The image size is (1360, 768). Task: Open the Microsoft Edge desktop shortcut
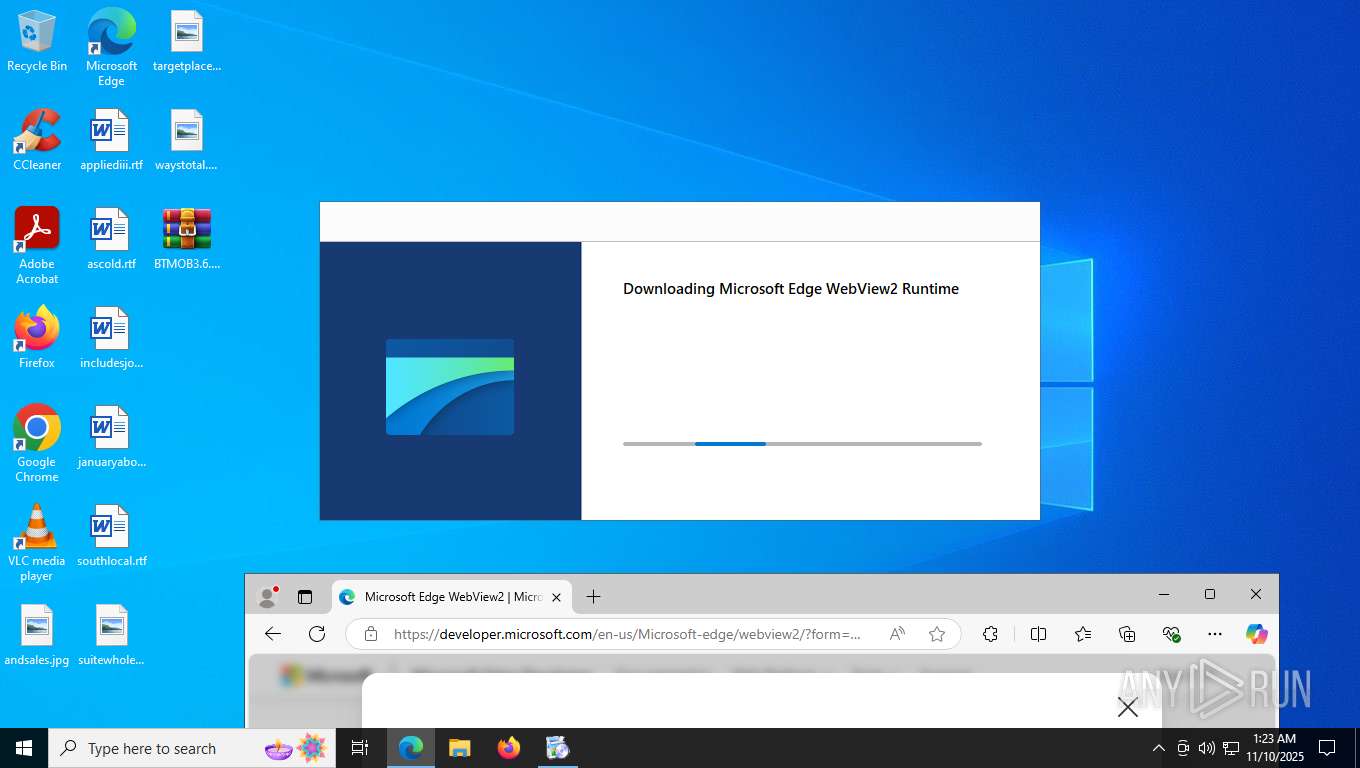(111, 47)
